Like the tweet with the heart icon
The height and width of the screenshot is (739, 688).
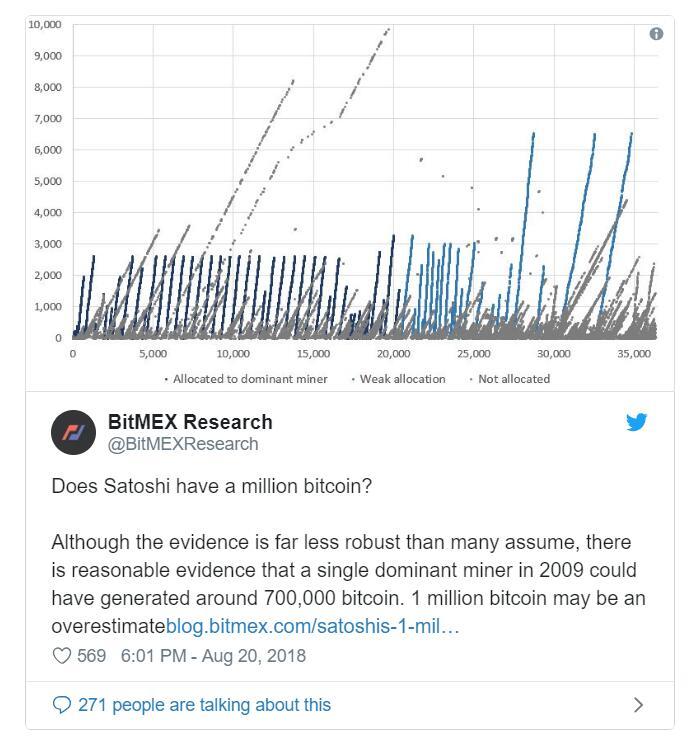pyautogui.click(x=62, y=656)
